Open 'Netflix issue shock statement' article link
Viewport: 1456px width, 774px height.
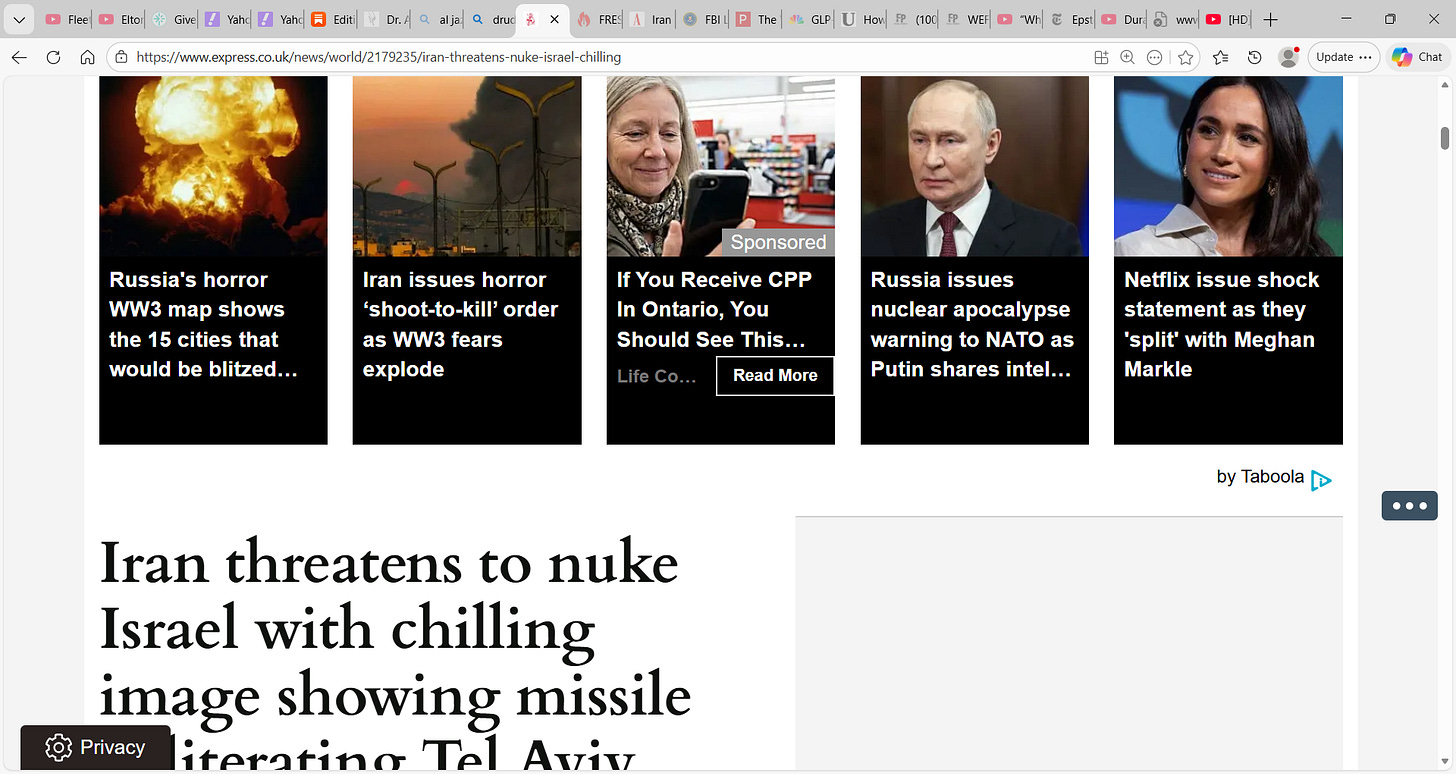[1222, 324]
